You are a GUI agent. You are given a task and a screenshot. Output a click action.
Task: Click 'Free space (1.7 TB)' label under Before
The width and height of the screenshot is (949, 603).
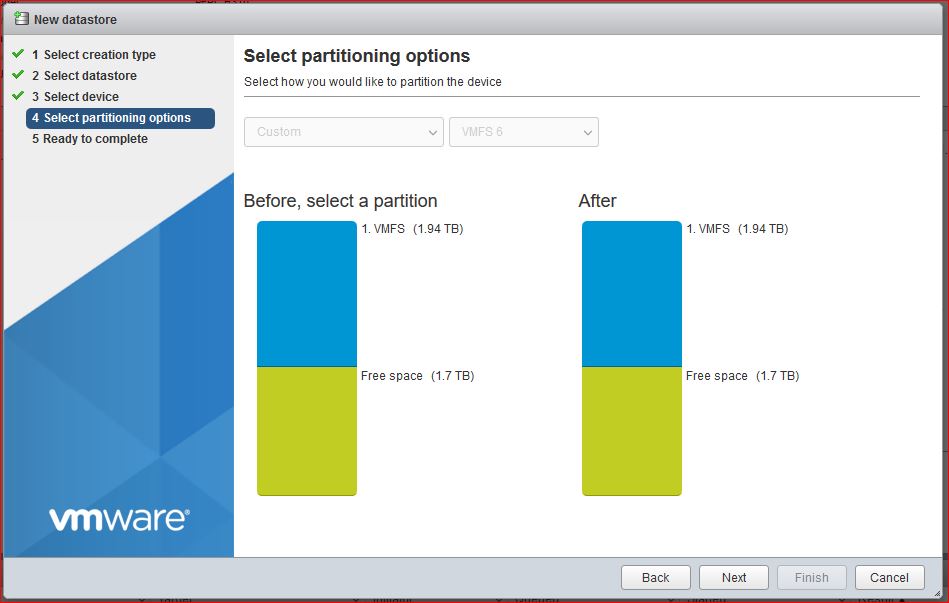[x=418, y=375]
